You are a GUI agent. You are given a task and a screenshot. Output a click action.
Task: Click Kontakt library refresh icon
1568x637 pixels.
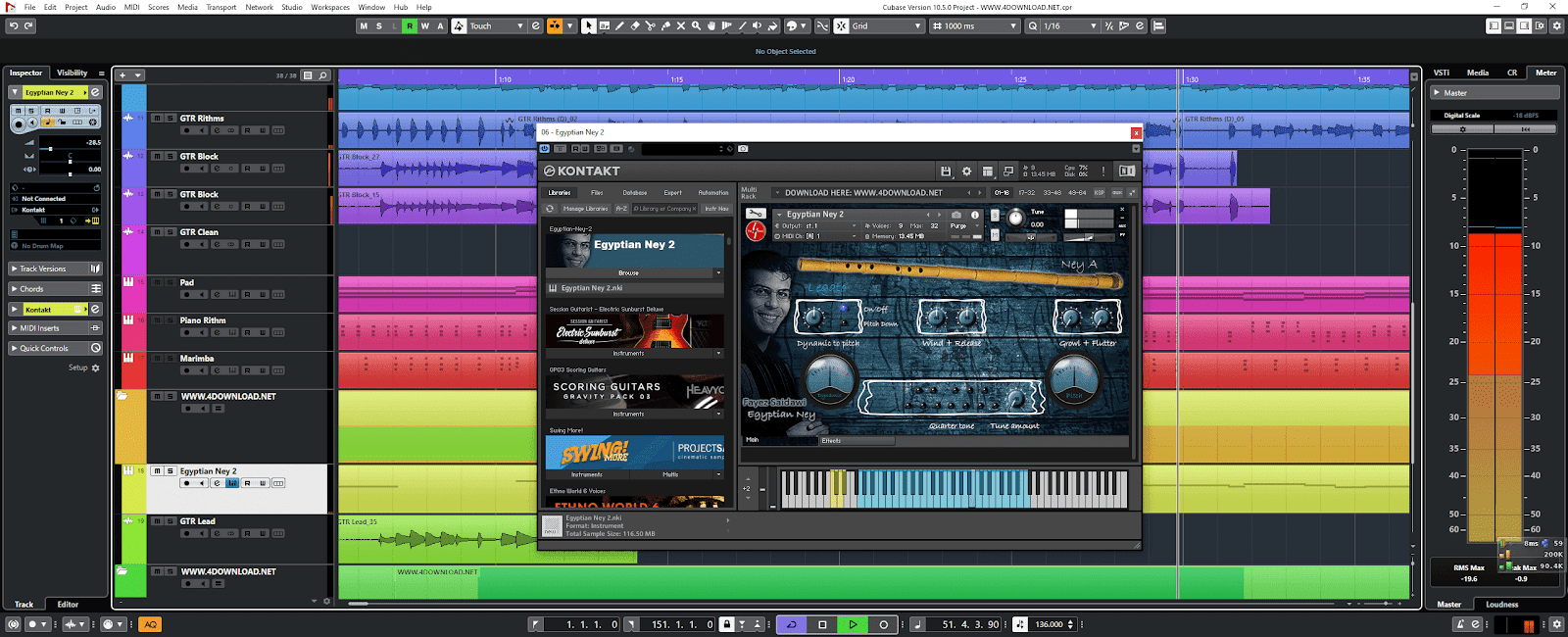pos(552,208)
